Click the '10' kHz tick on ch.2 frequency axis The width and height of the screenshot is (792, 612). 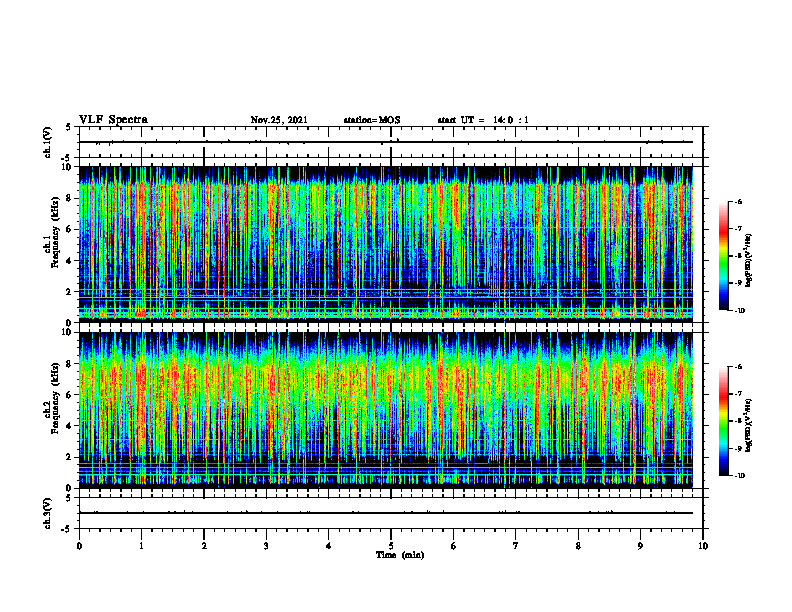click(x=67, y=333)
